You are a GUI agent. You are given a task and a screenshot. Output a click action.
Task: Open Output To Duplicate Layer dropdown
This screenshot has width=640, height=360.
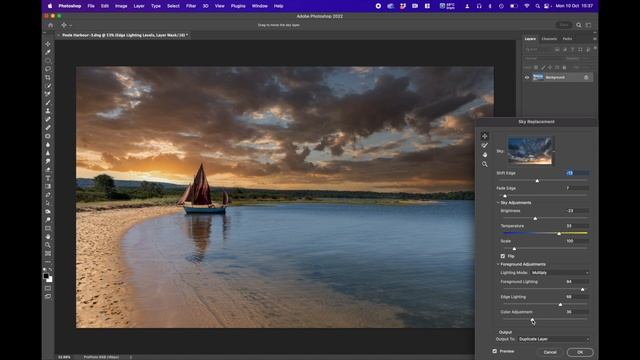[553, 339]
